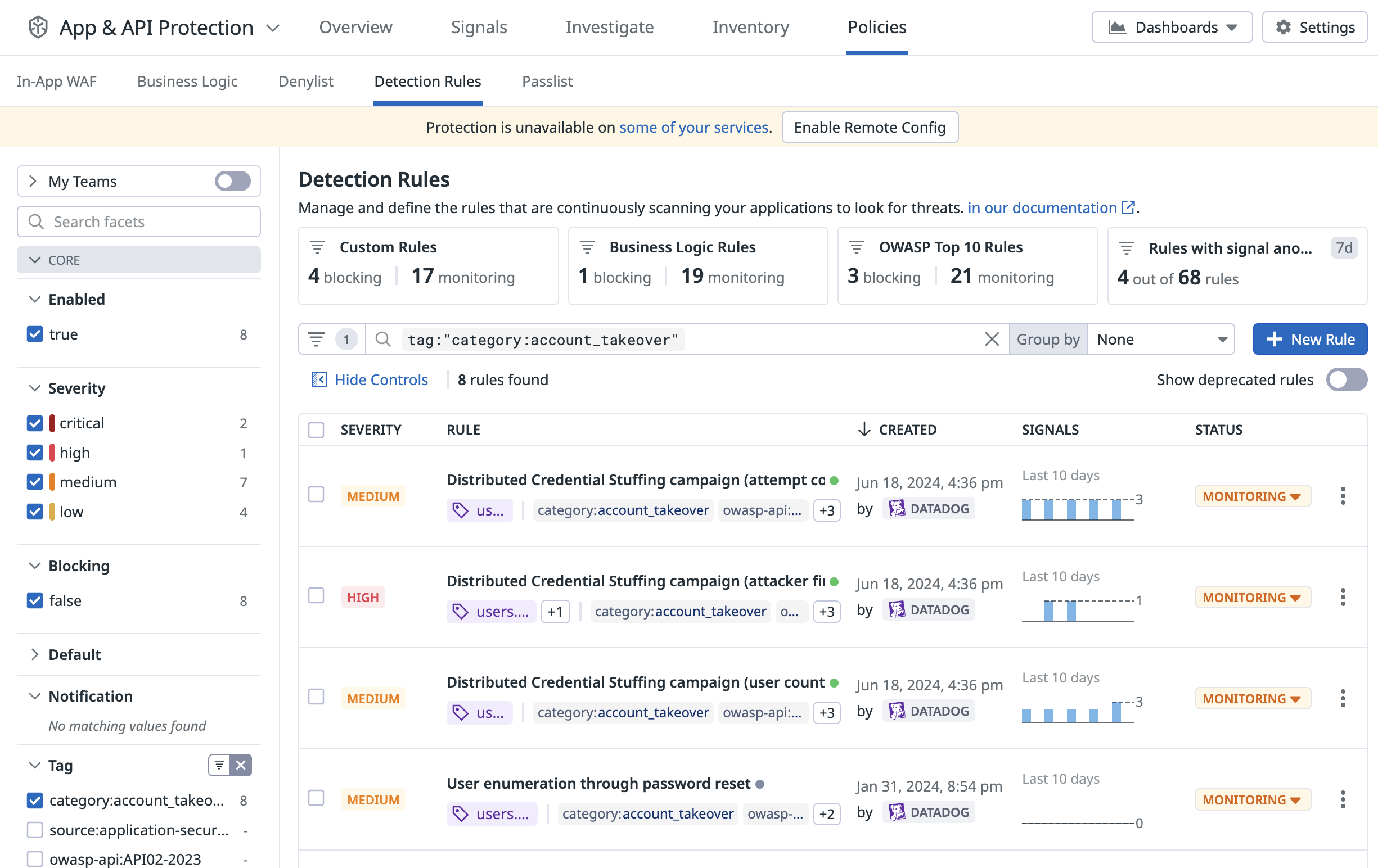Click the New Rule button
Viewport: 1378px width, 868px height.
(1309, 339)
